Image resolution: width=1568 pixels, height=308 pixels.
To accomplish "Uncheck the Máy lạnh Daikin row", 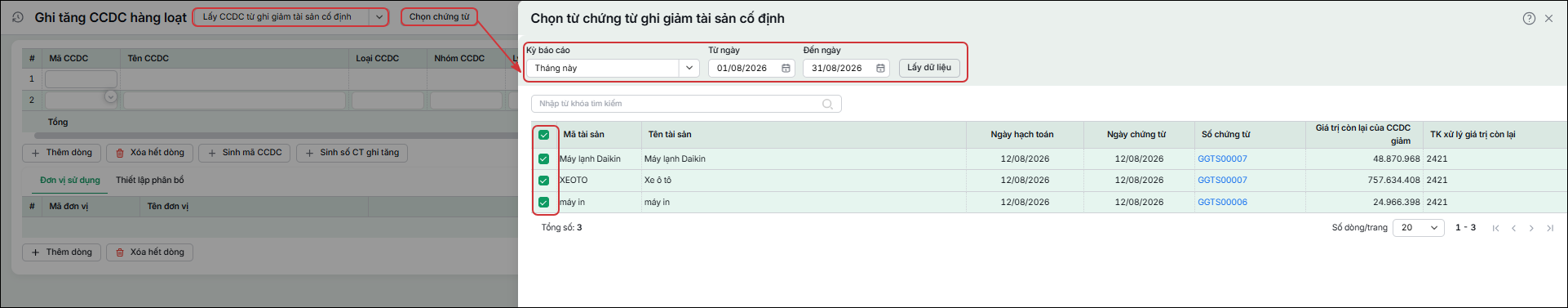I will point(543,159).
